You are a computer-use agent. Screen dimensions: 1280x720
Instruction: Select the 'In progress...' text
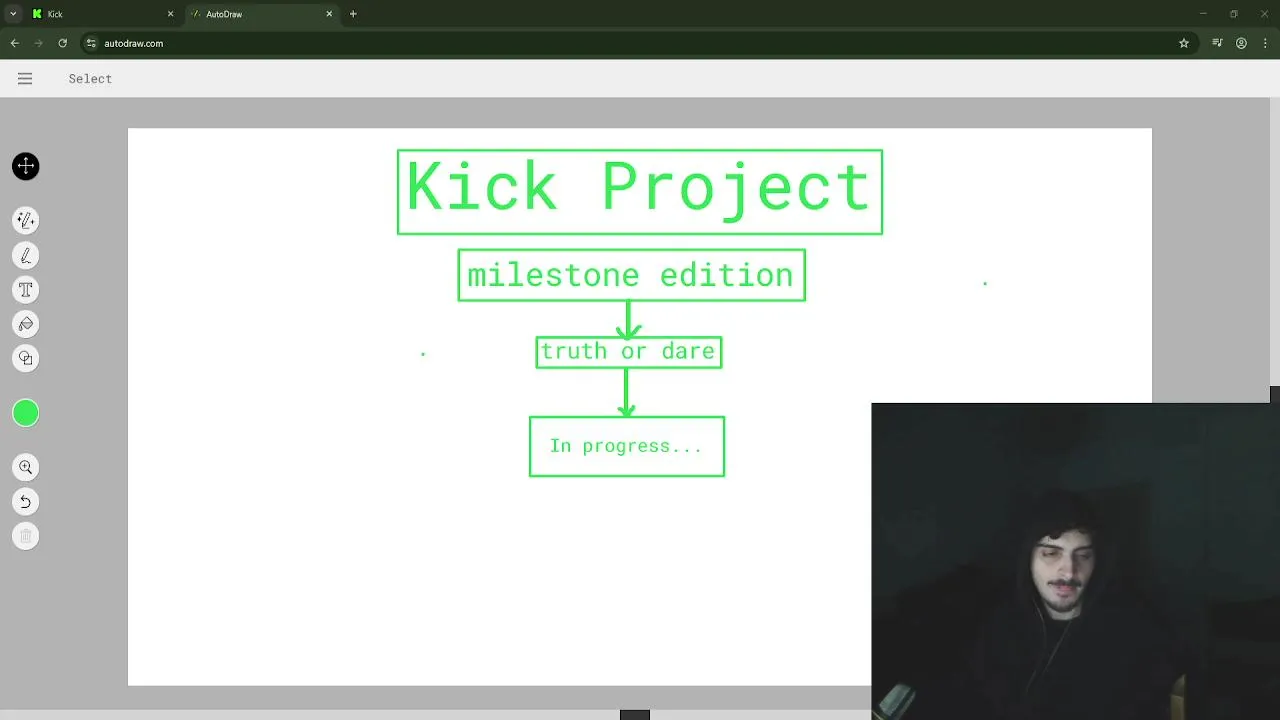626,446
